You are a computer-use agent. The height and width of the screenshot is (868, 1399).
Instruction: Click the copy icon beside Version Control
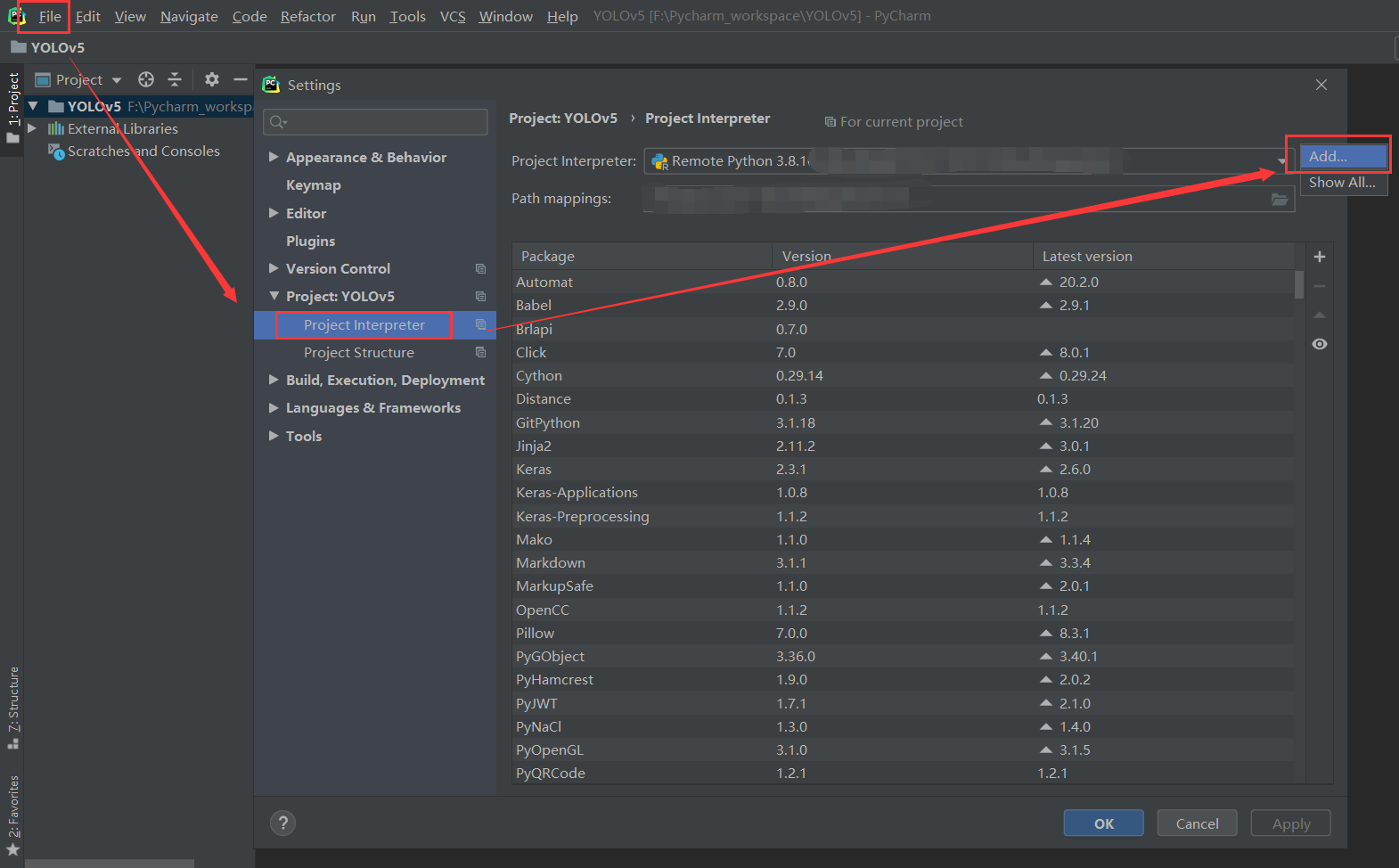click(480, 269)
